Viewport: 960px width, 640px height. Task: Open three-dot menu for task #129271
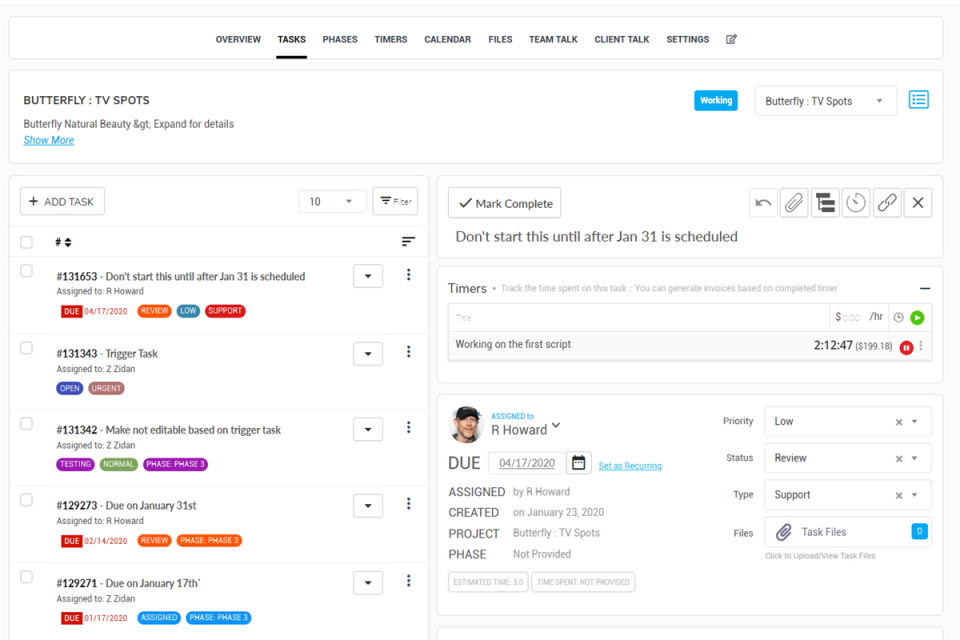408,581
